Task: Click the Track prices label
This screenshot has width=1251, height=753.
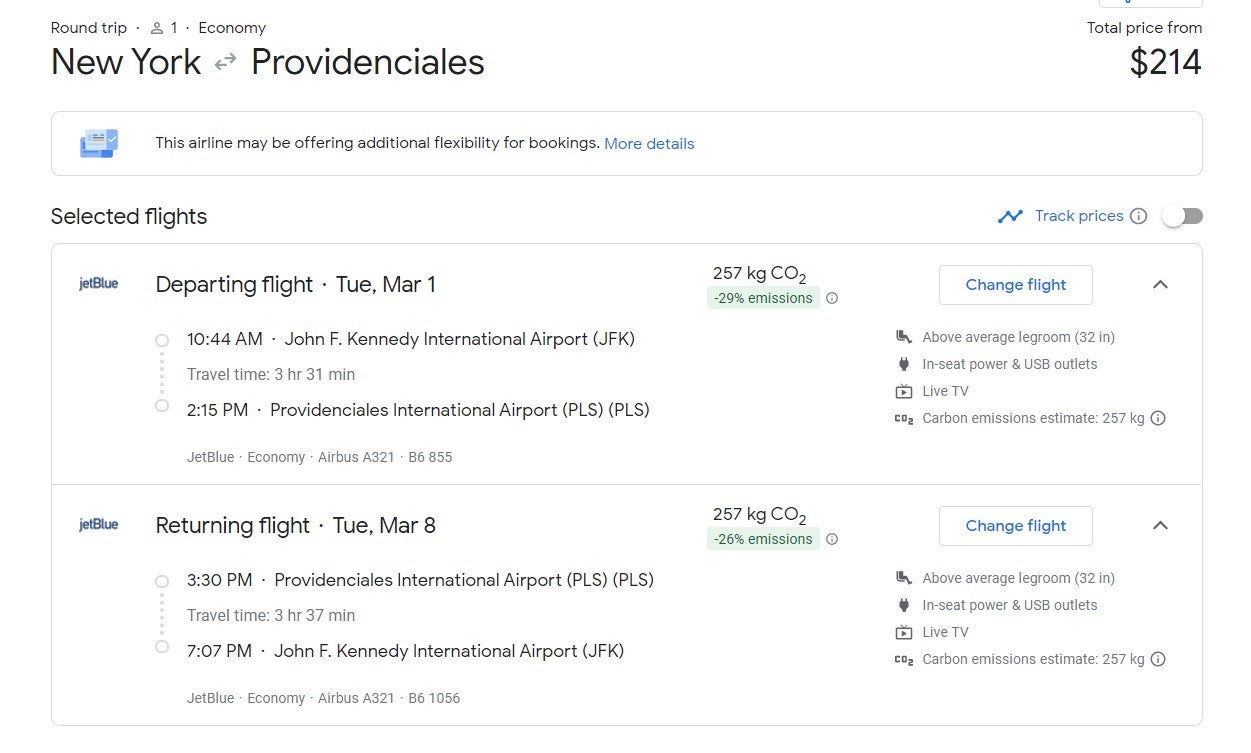Action: 1079,216
